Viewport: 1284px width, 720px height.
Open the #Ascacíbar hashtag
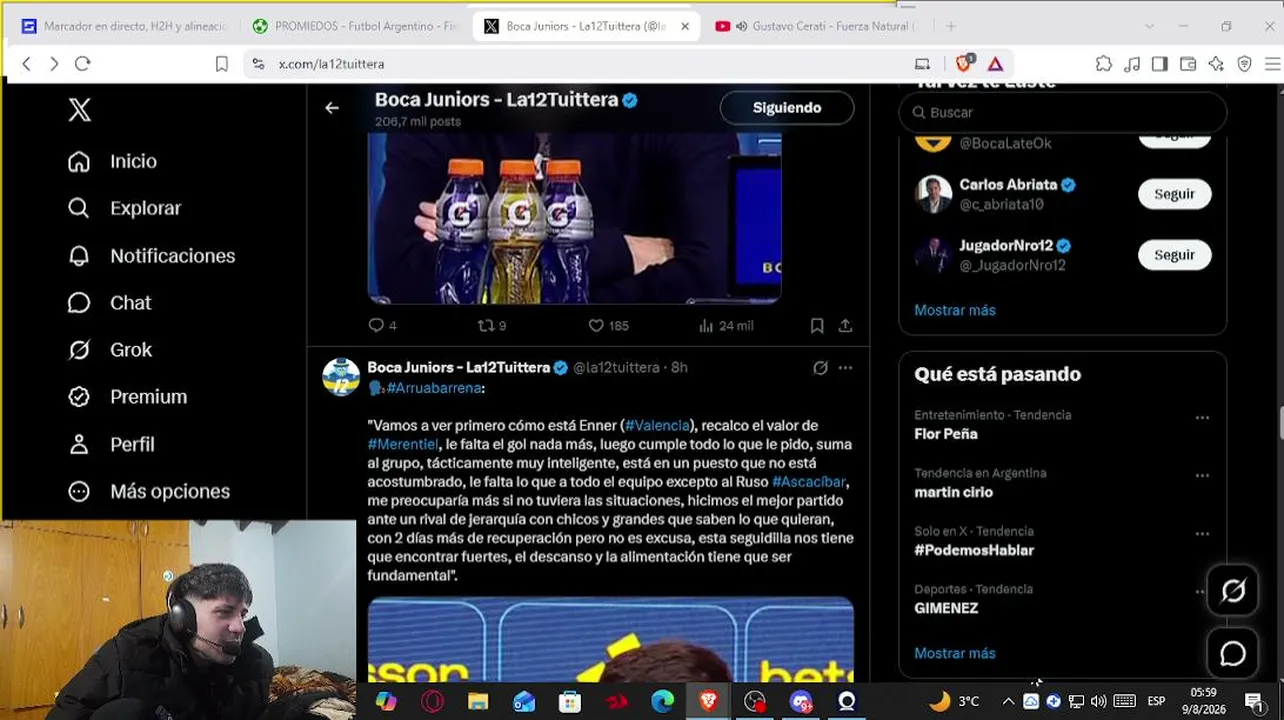[809, 482]
